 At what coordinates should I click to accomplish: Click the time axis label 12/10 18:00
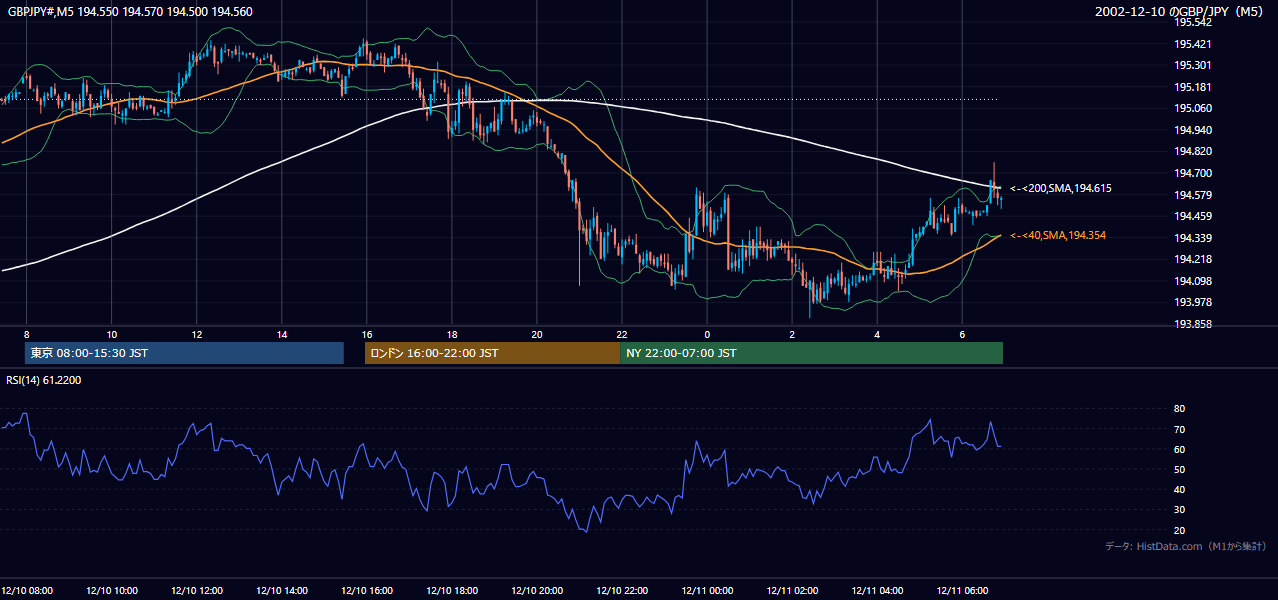click(452, 591)
